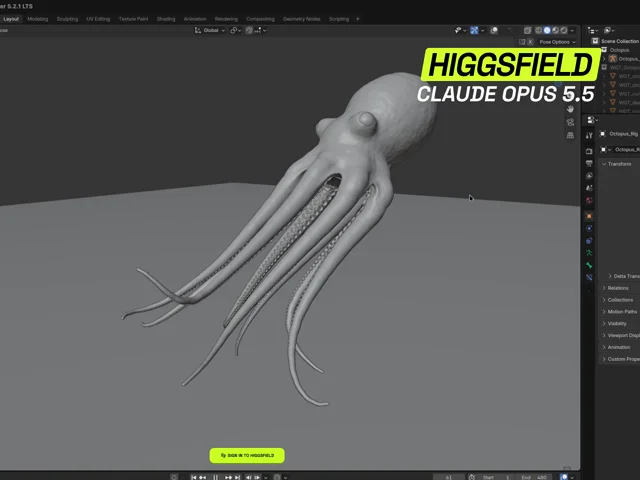This screenshot has width=640, height=480.
Task: Open the Tool properties tab
Action: (x=589, y=135)
